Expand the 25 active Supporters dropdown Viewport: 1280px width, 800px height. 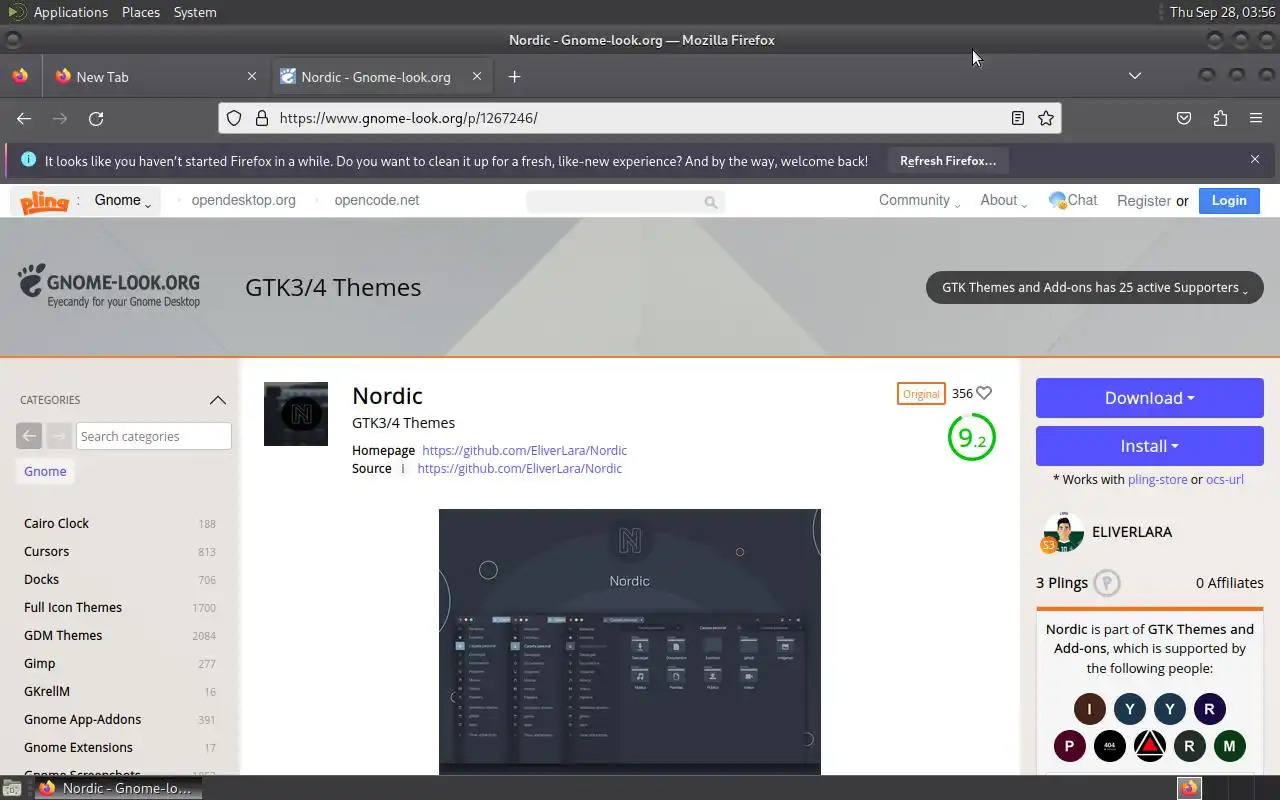coord(1095,287)
